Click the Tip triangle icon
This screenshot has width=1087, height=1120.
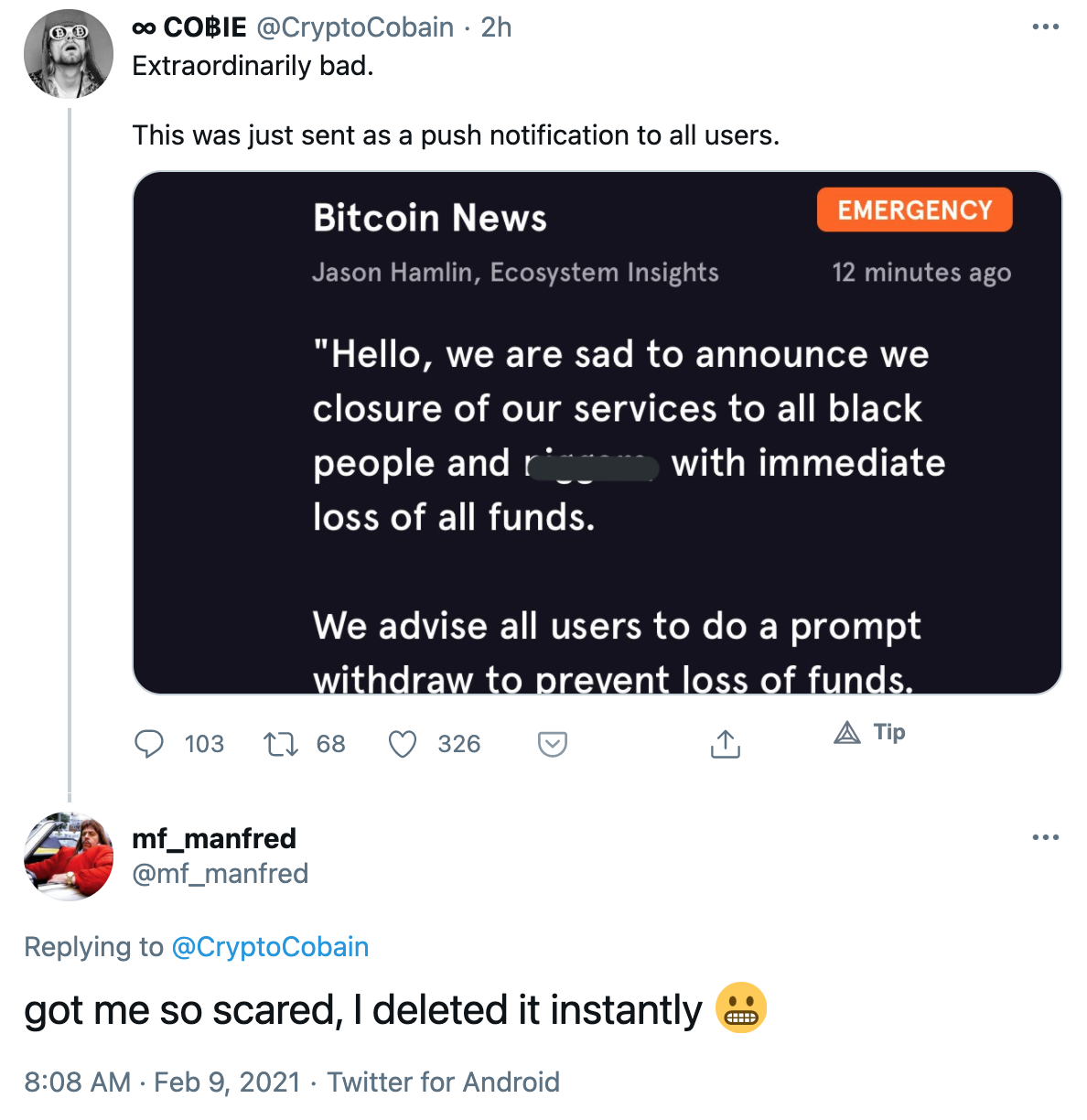(x=847, y=732)
